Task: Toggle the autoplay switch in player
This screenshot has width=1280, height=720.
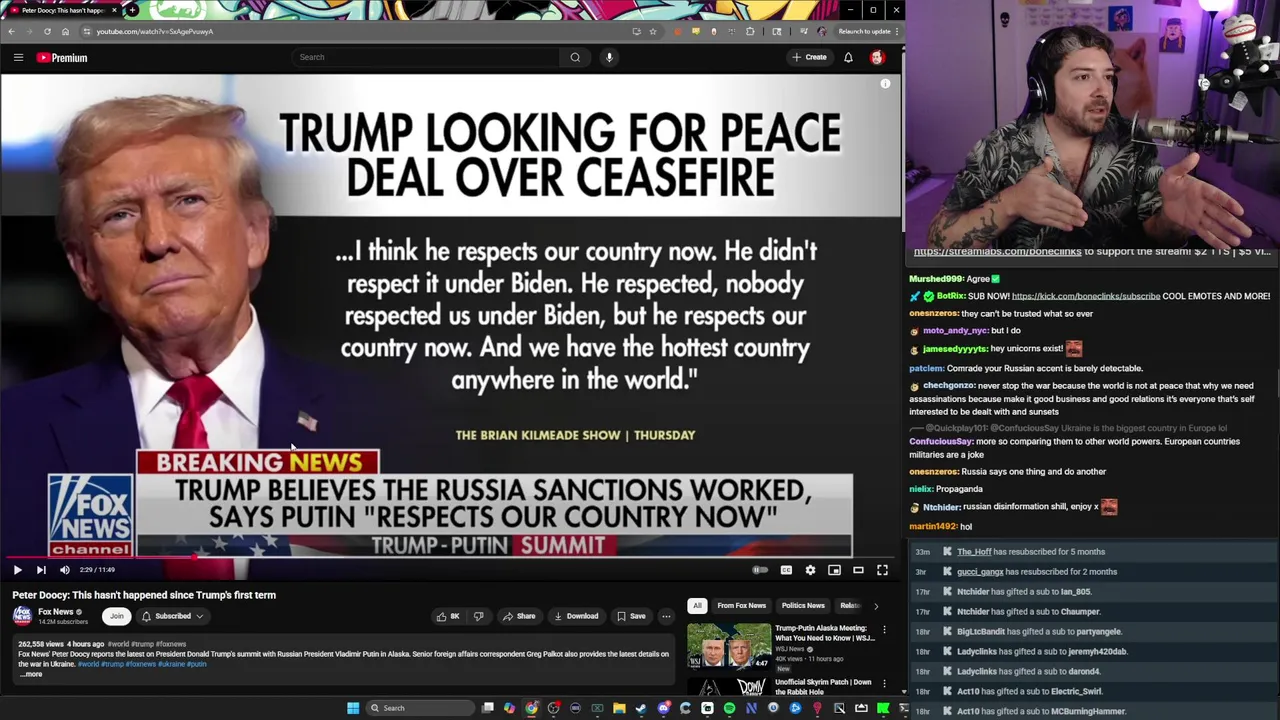Action: coord(760,570)
